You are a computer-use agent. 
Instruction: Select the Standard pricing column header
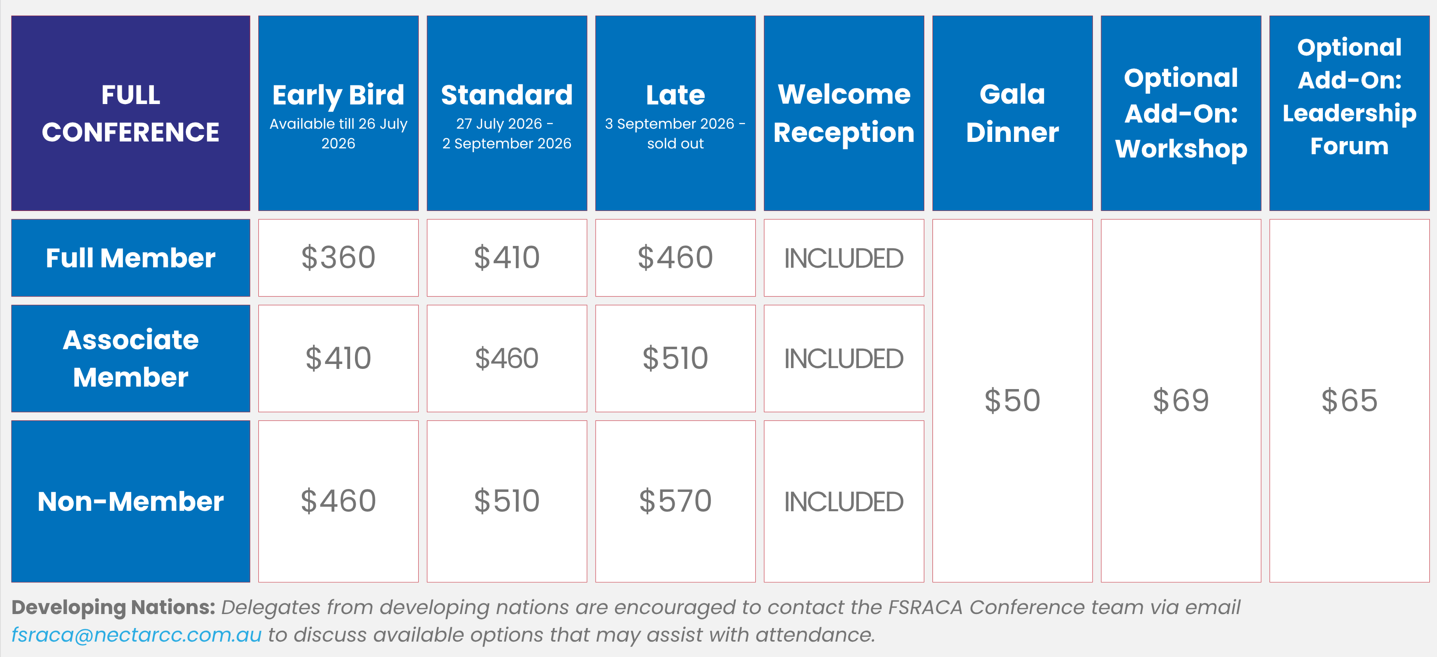(x=507, y=113)
